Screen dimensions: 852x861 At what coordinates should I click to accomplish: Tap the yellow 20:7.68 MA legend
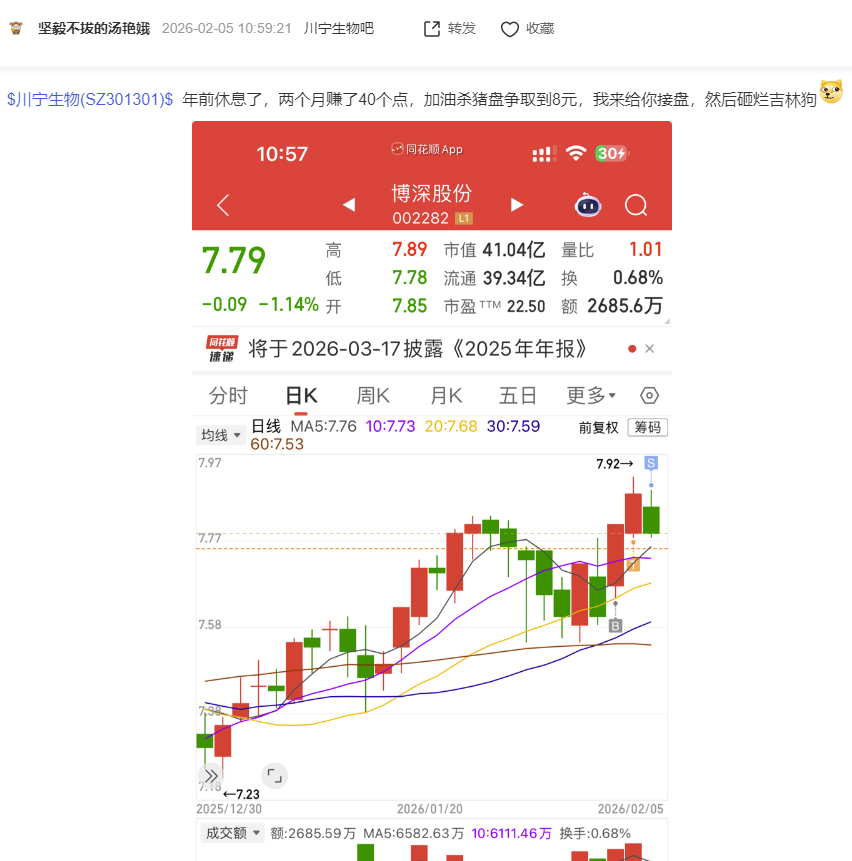click(x=451, y=427)
